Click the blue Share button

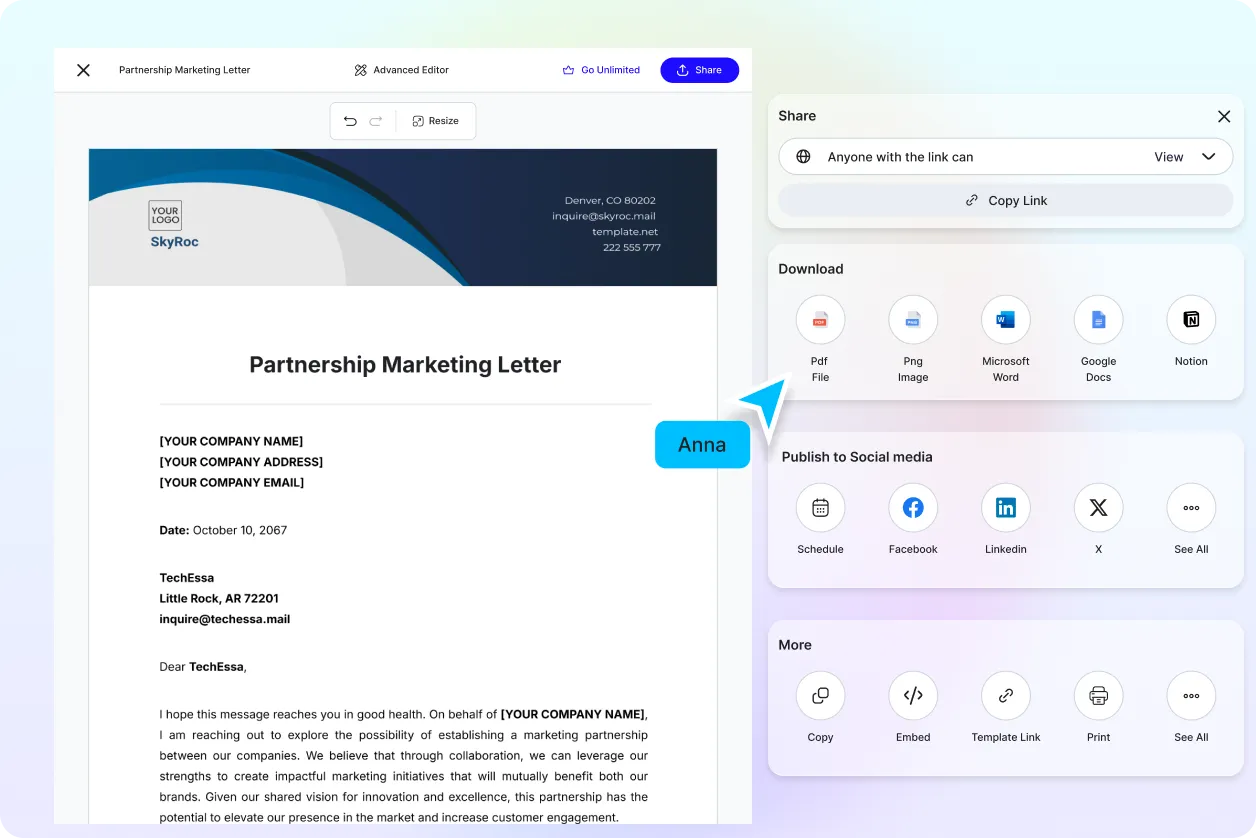(x=699, y=70)
